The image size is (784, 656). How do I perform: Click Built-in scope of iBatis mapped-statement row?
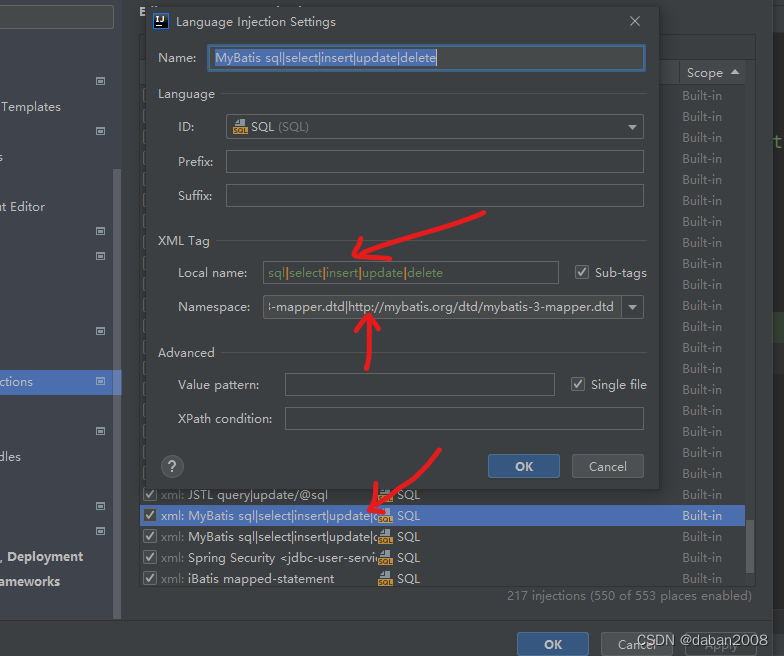tap(702, 578)
